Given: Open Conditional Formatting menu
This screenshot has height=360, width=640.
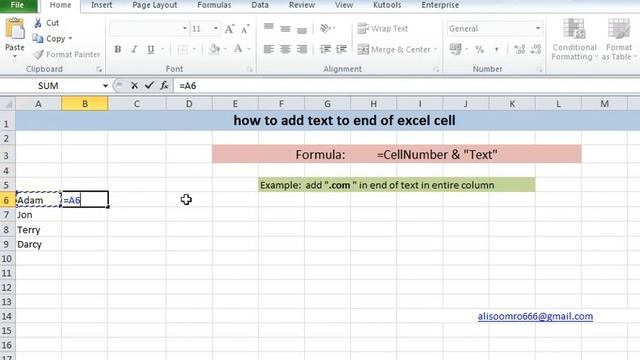Looking at the screenshot, I should pos(574,40).
